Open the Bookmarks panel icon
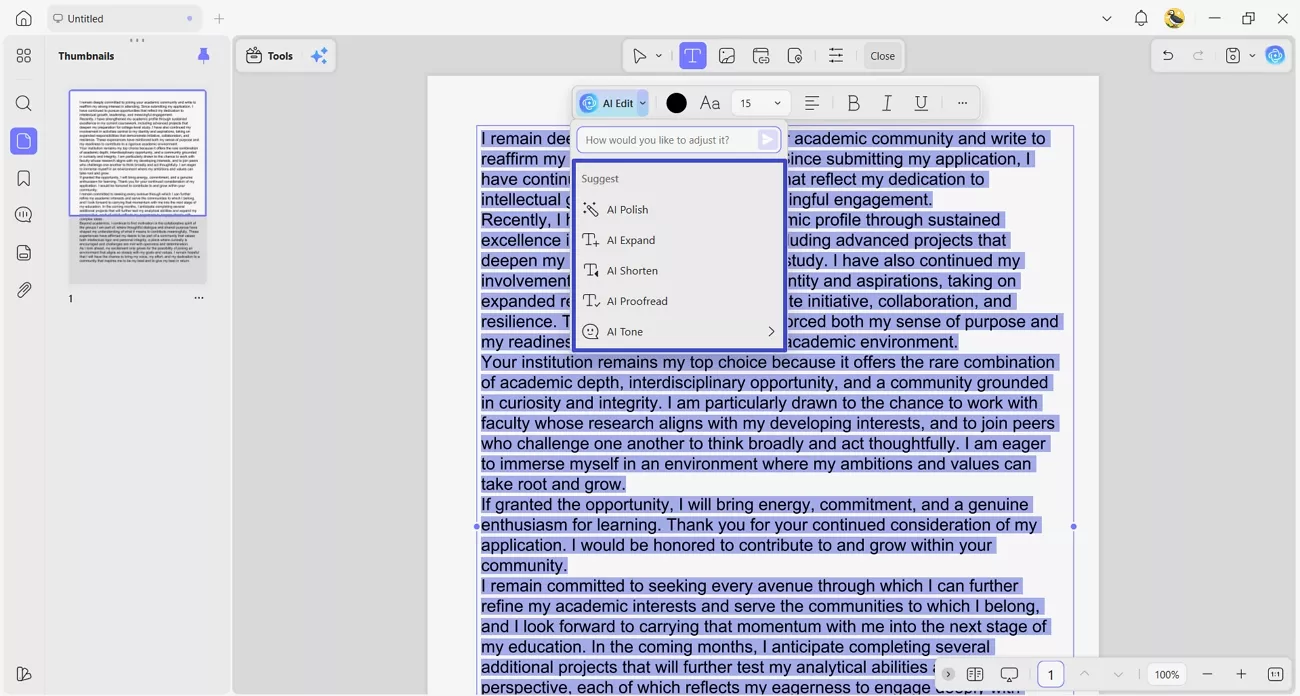 tap(24, 178)
